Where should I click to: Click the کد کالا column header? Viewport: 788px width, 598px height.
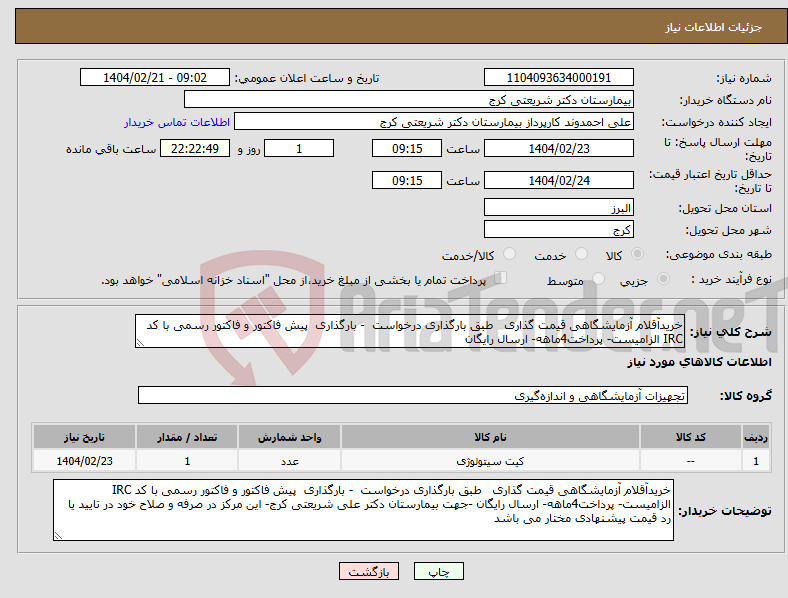point(691,437)
